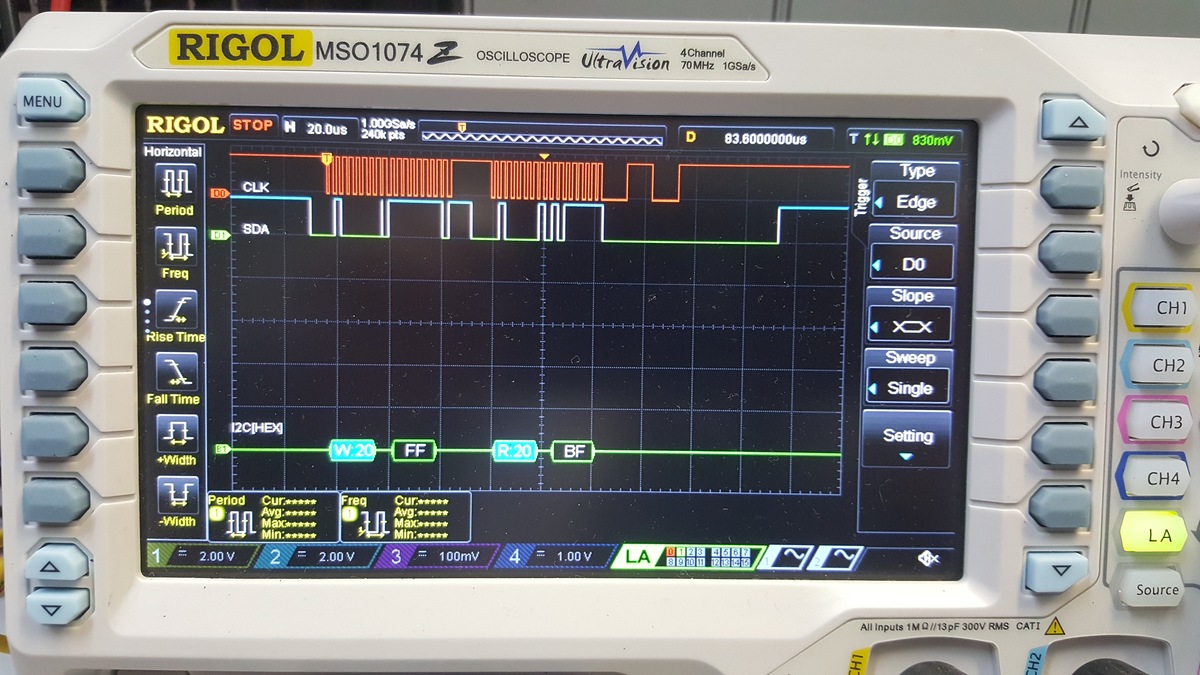
Task: Click the second waveform generator icon after LA
Action: click(x=838, y=558)
